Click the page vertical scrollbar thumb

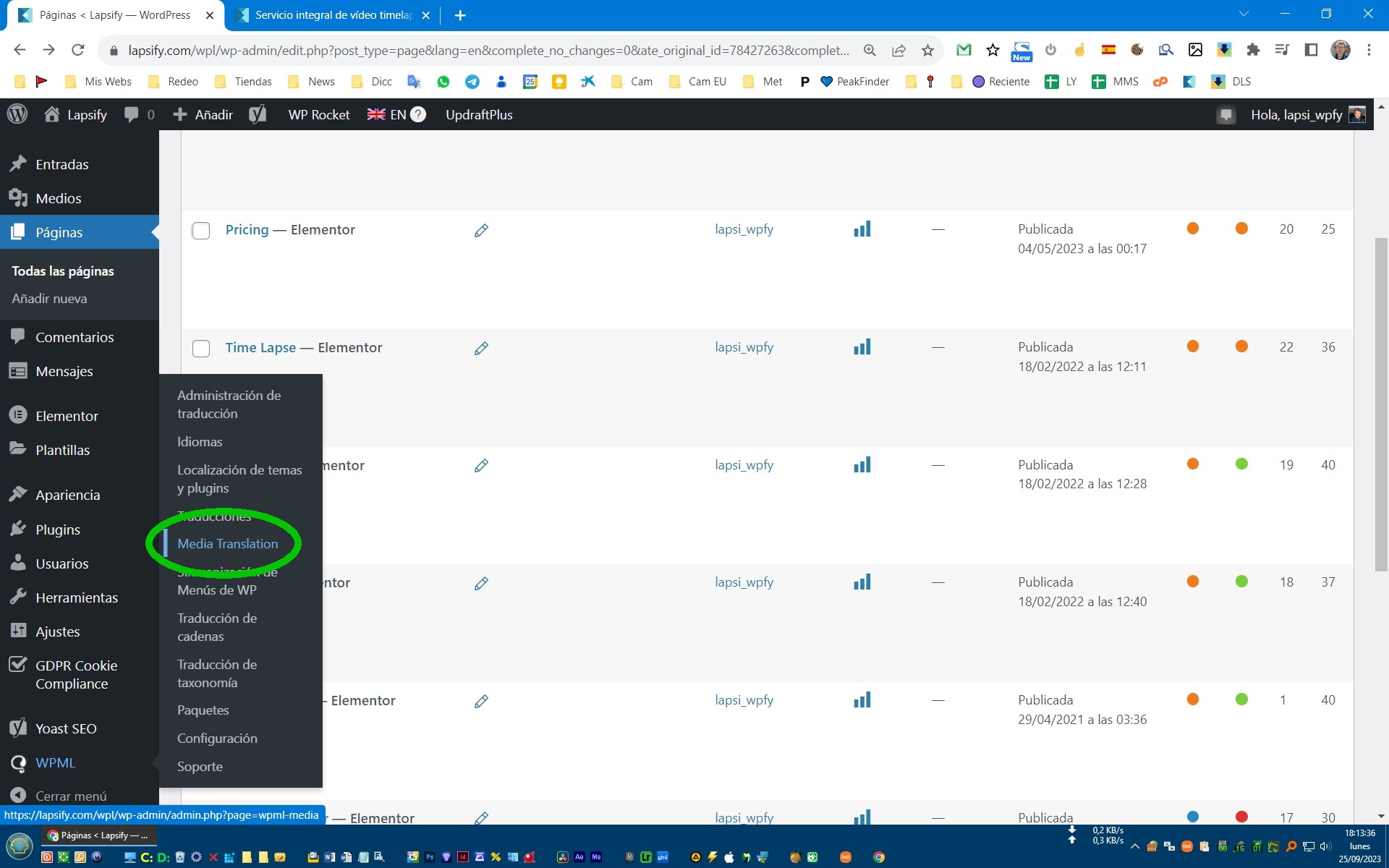pos(1380,405)
